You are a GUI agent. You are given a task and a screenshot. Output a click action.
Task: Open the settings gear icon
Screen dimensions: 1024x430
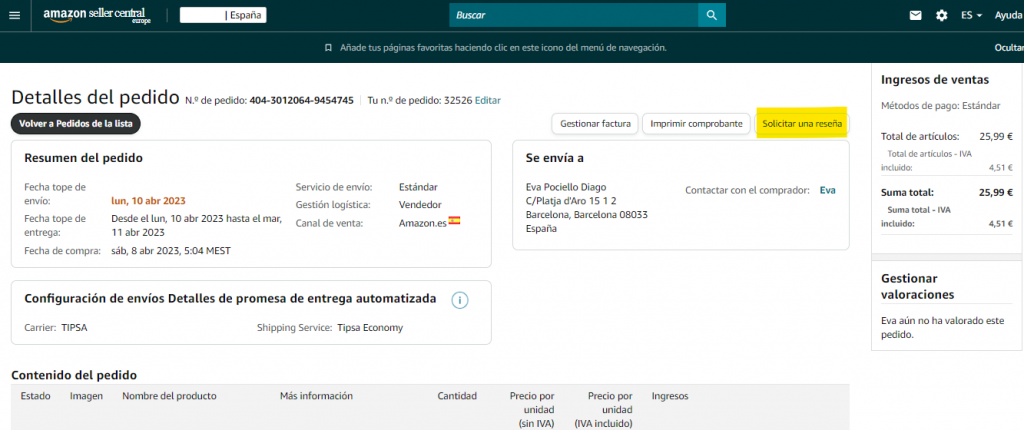(941, 15)
